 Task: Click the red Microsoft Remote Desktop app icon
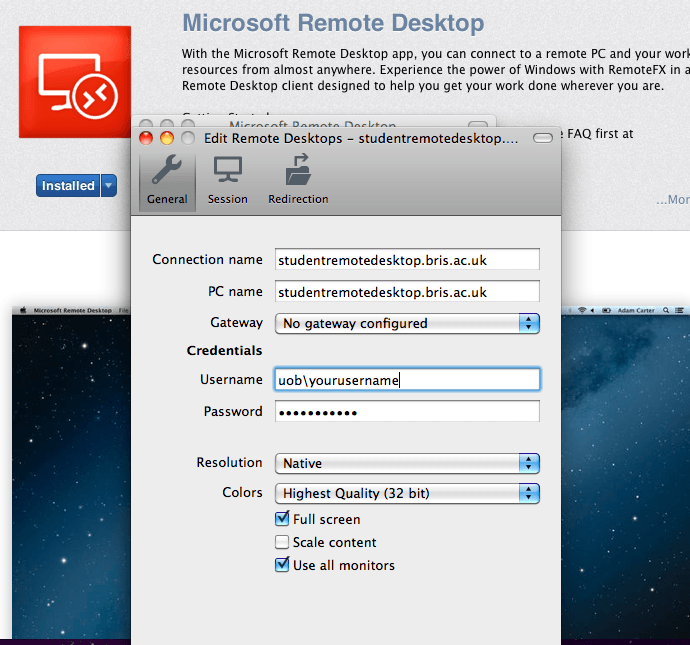[75, 82]
